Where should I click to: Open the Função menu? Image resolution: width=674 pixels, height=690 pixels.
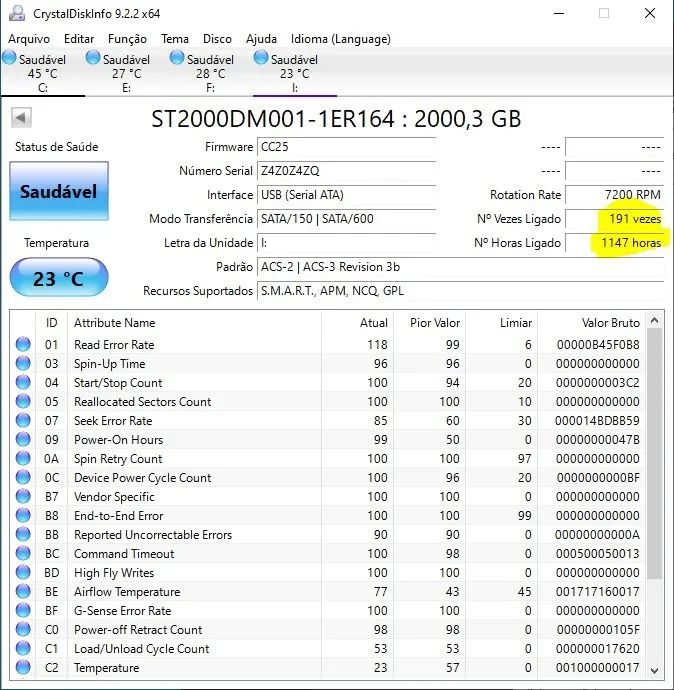tap(127, 39)
